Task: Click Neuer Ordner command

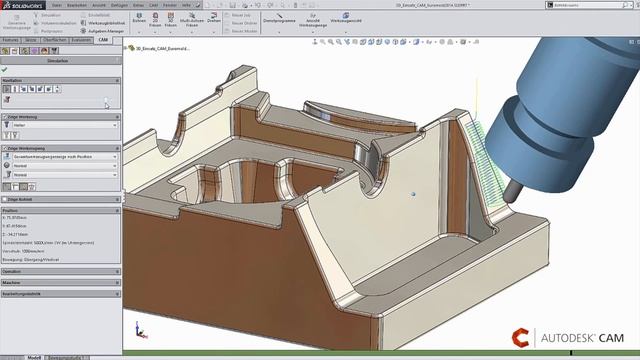Action: coord(241,23)
